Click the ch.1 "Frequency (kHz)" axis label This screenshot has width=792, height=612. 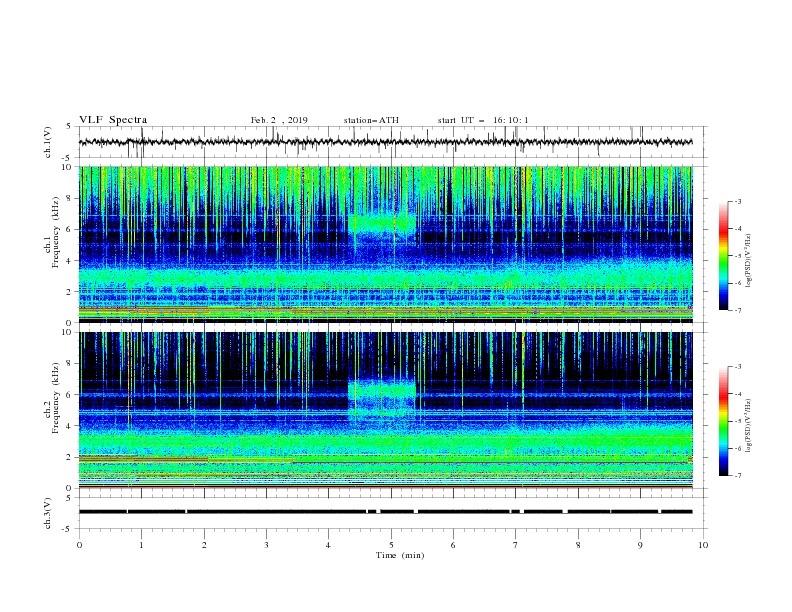point(56,232)
